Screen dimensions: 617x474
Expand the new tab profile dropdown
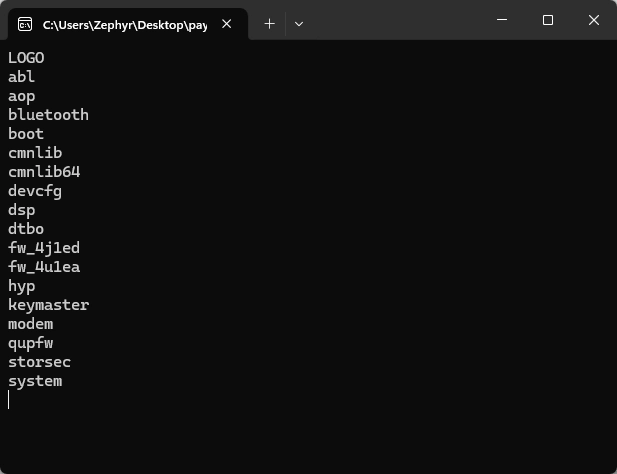tap(298, 23)
